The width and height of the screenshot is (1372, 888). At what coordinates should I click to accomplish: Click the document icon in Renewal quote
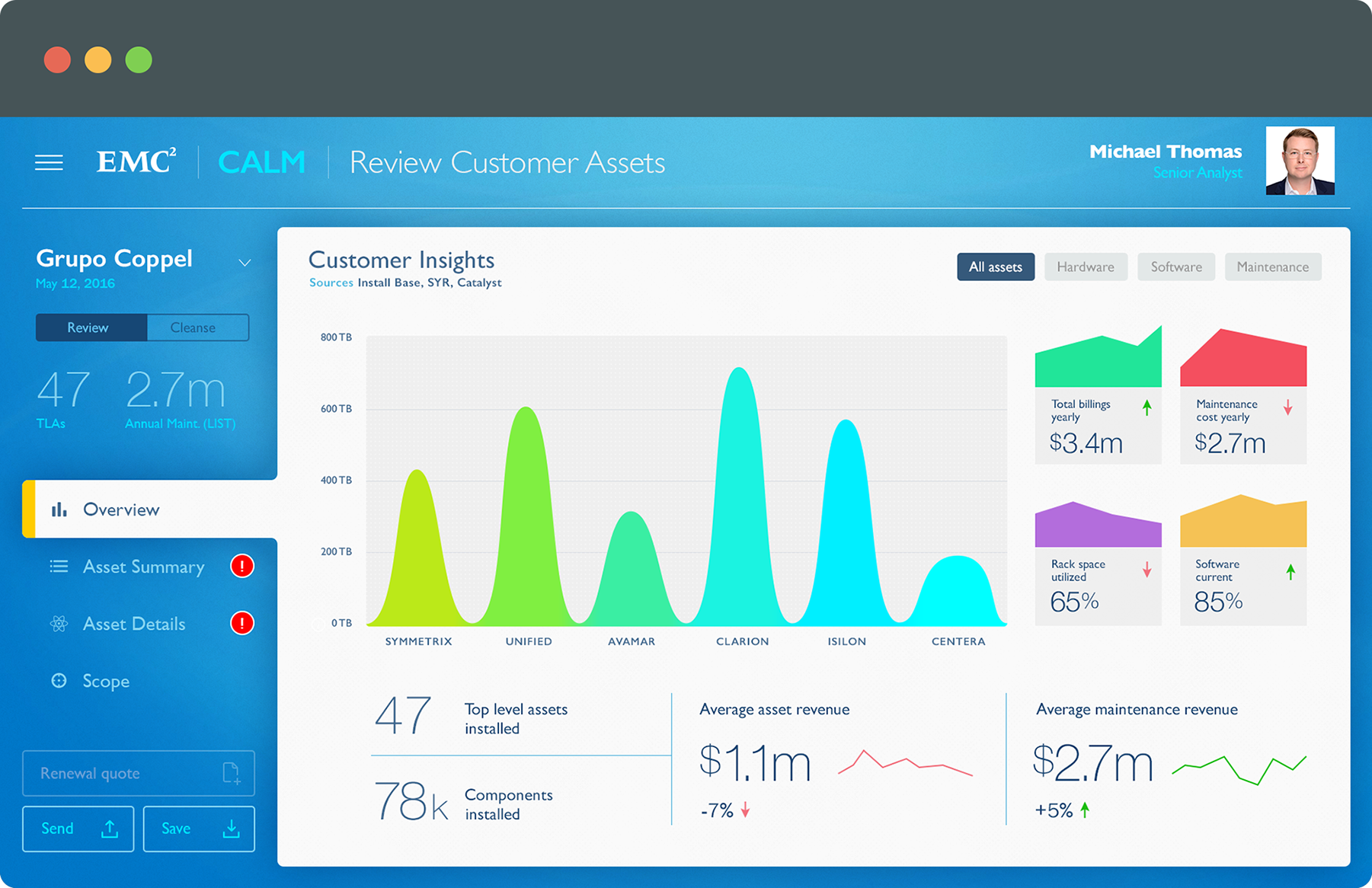231,773
